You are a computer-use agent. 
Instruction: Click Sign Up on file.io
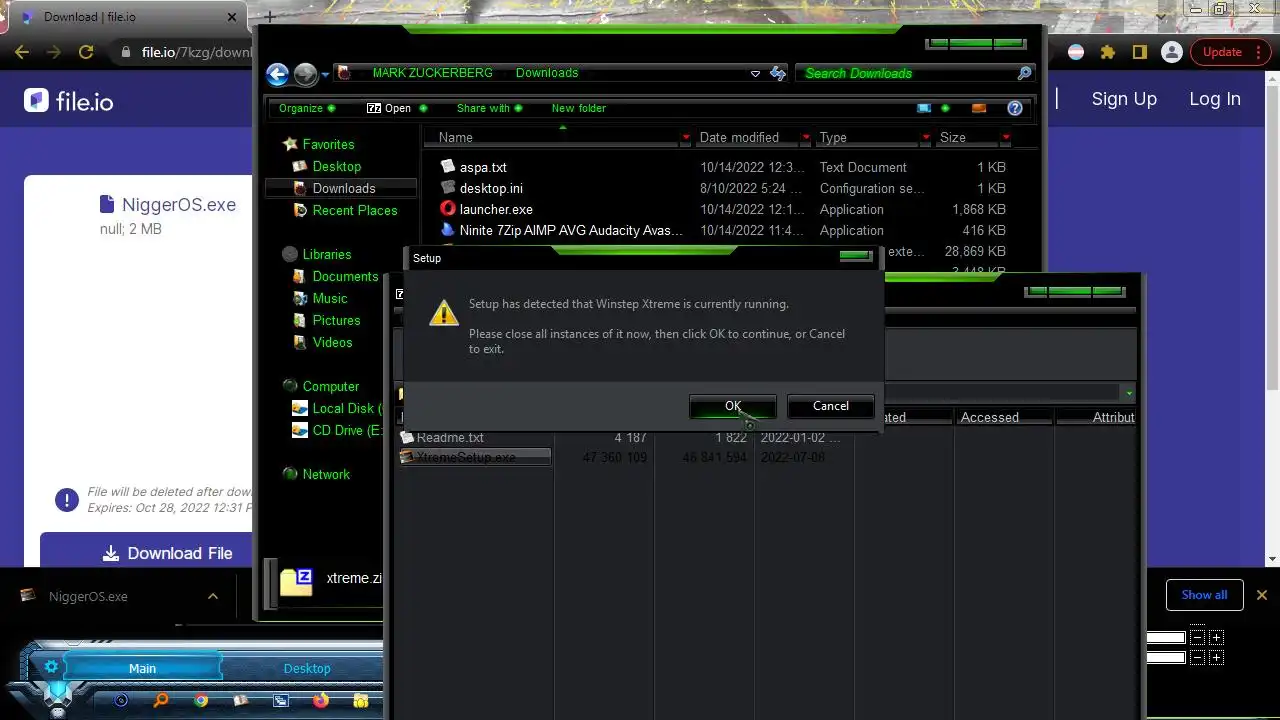(1124, 99)
